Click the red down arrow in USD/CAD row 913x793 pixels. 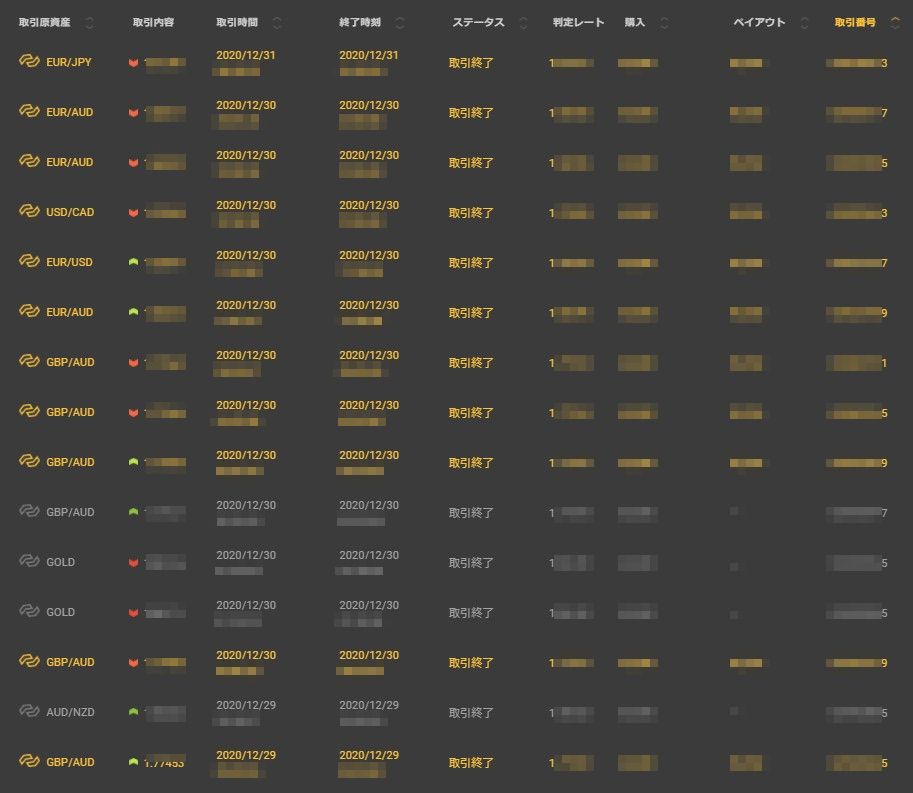(133, 213)
